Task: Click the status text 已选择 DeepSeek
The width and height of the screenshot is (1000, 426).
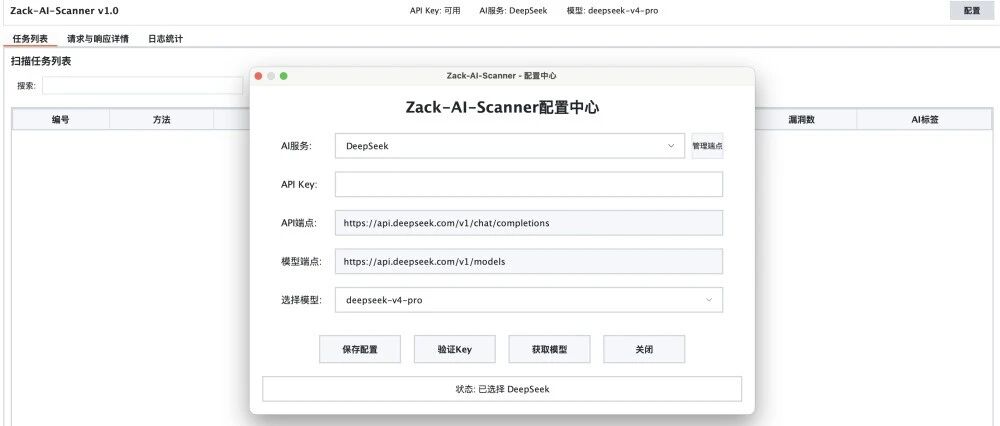Action: click(513, 389)
